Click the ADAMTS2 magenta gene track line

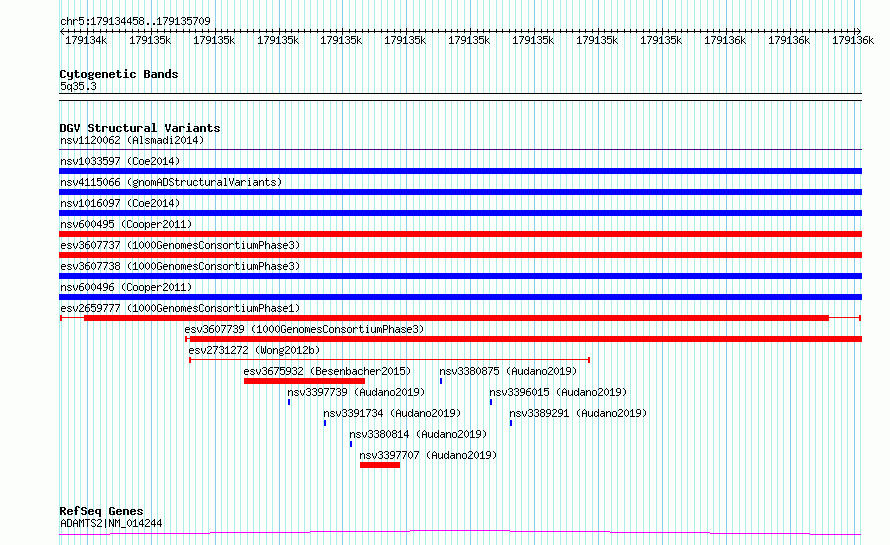(460, 533)
